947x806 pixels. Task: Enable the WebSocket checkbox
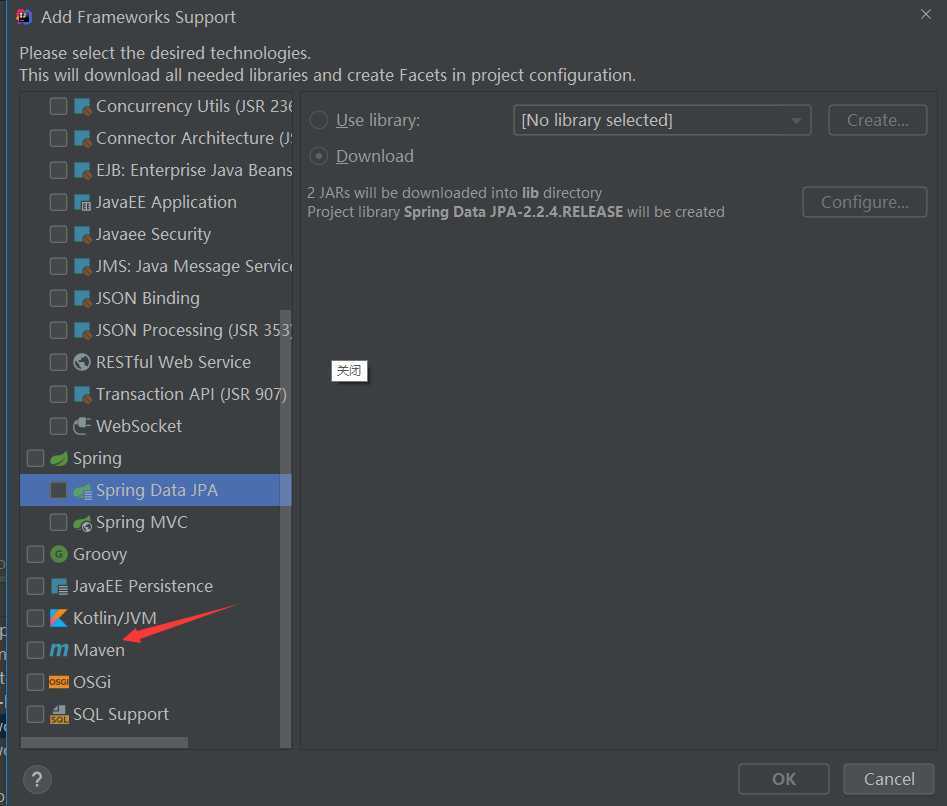[x=59, y=426]
